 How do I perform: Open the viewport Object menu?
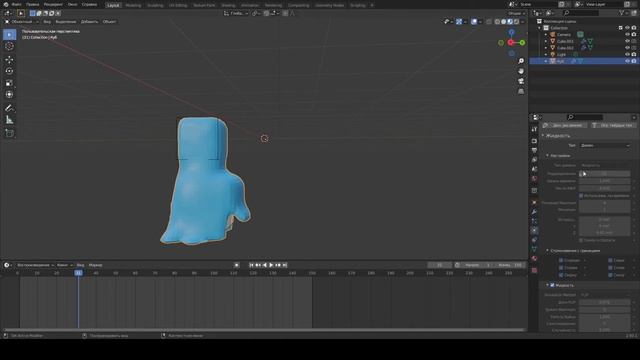tap(109, 22)
